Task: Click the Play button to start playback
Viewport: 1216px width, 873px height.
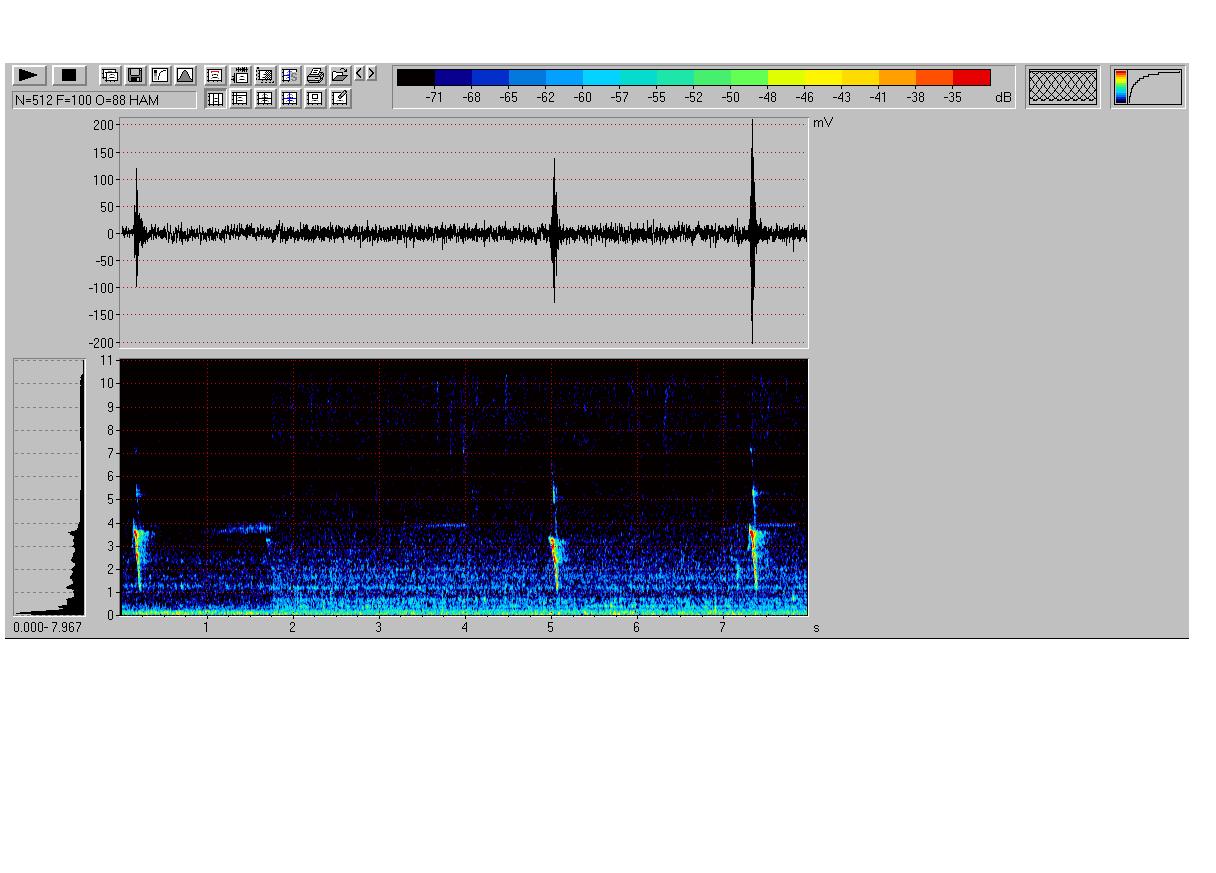Action: click(29, 75)
